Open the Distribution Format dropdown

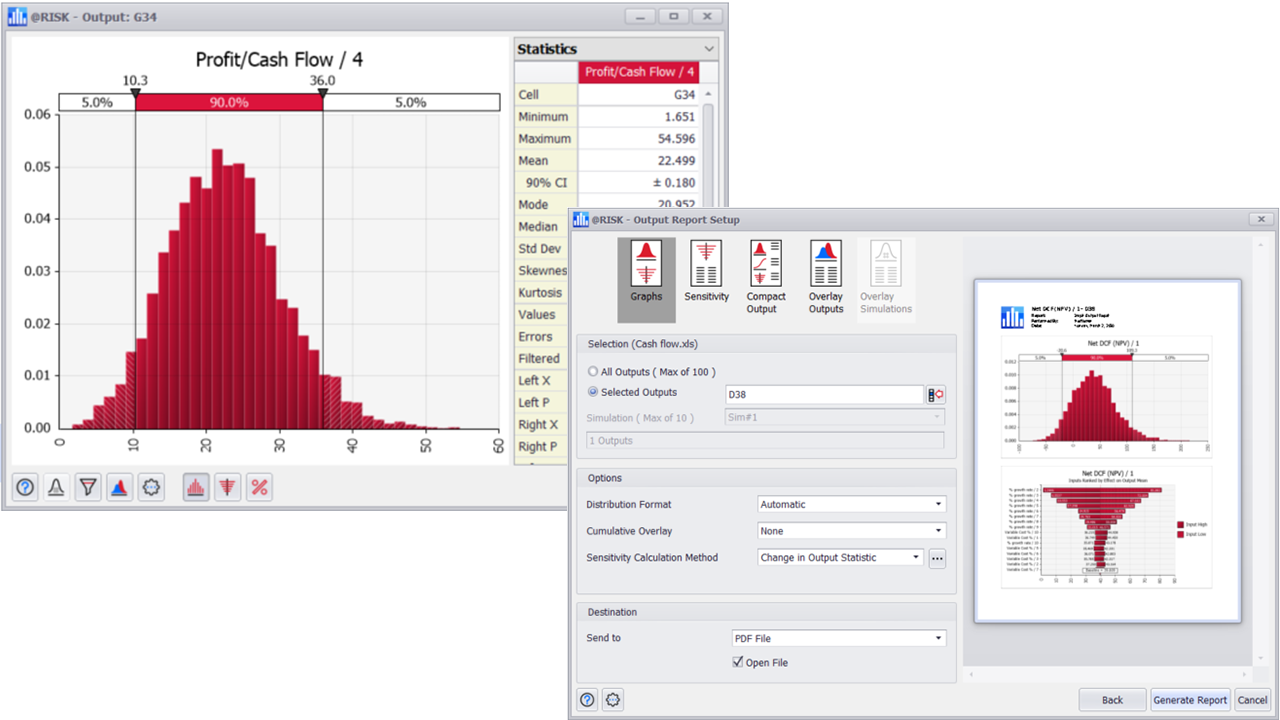[938, 504]
